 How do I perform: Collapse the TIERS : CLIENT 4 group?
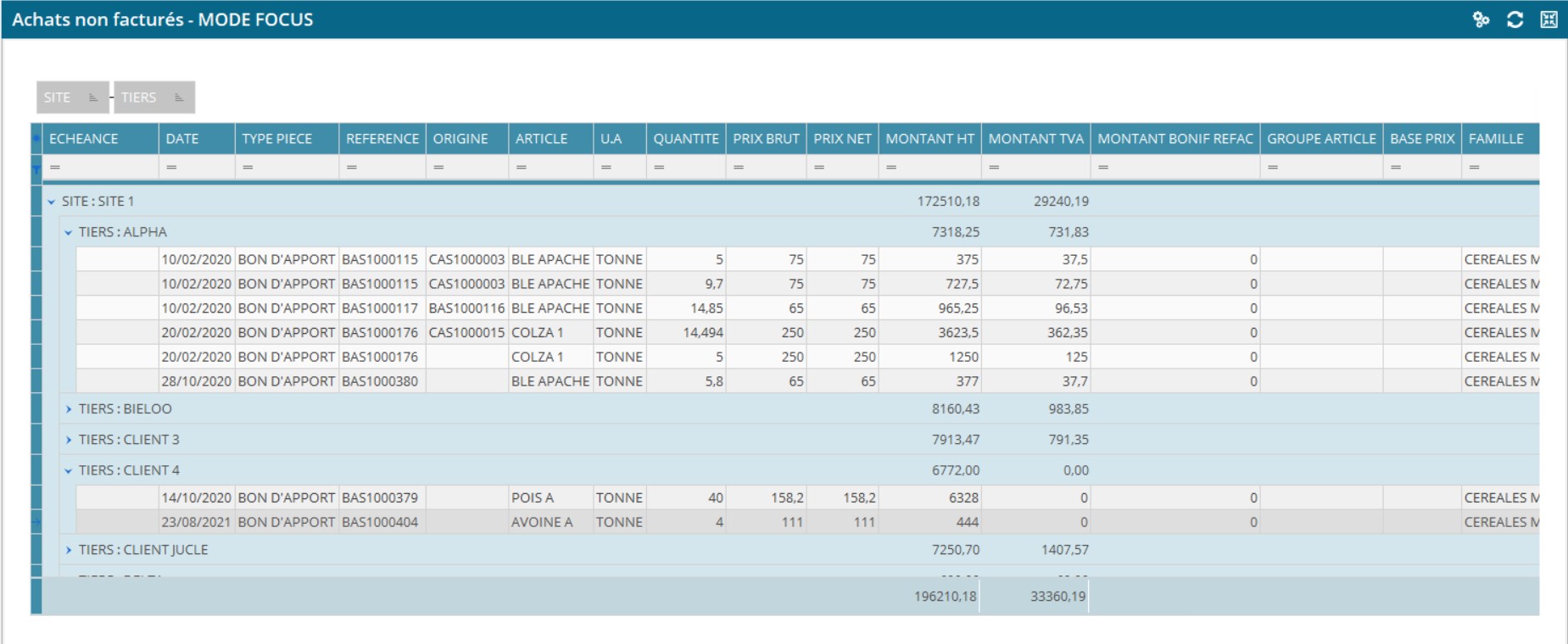[x=69, y=471]
